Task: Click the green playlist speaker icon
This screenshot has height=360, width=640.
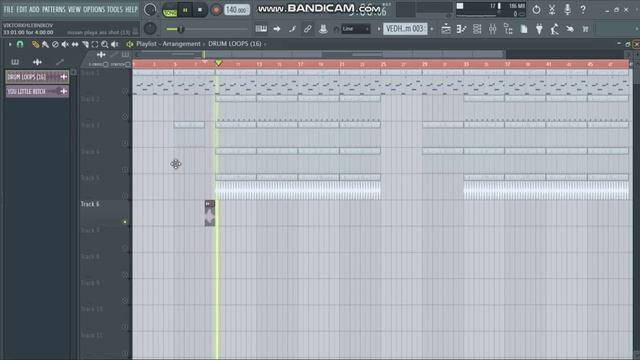Action: (x=130, y=44)
